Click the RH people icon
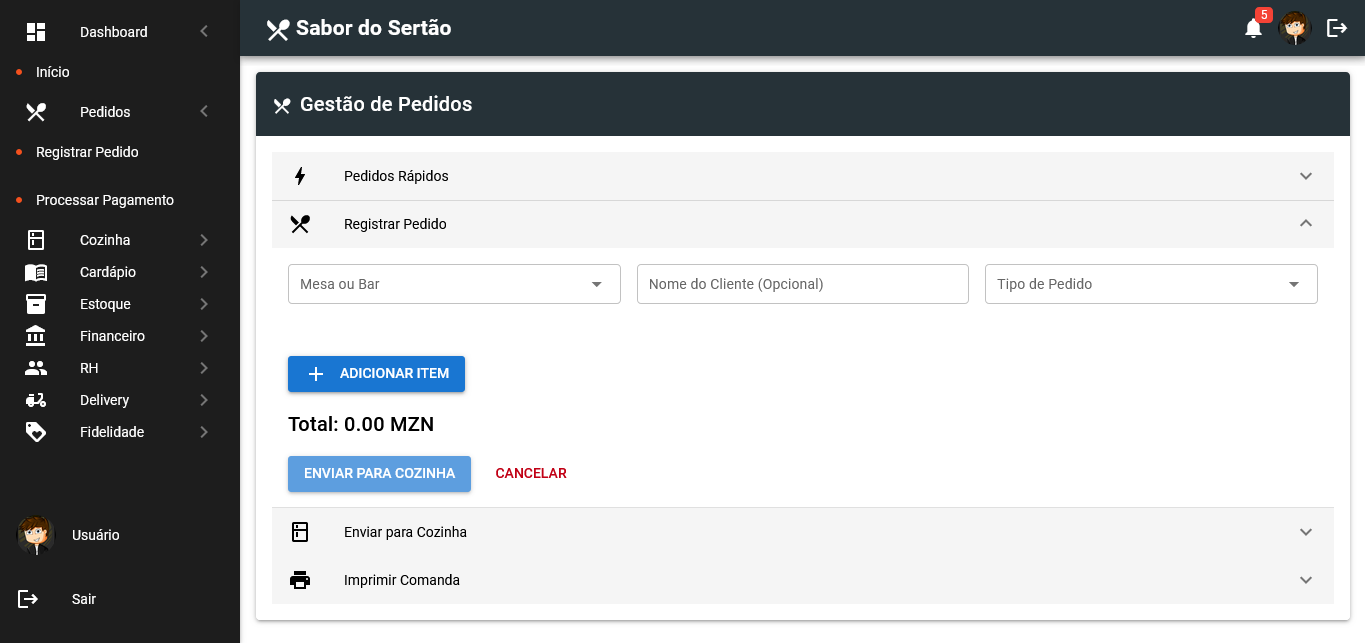 (x=36, y=368)
